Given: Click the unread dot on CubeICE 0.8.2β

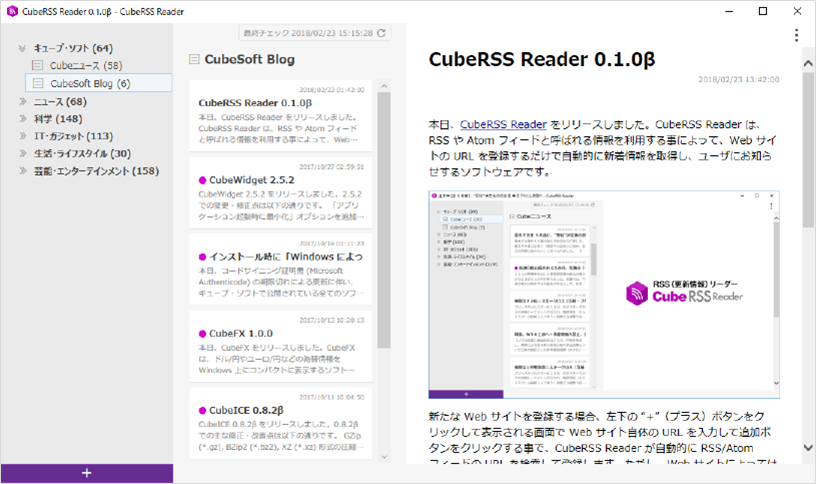Looking at the screenshot, I should click(x=202, y=411).
